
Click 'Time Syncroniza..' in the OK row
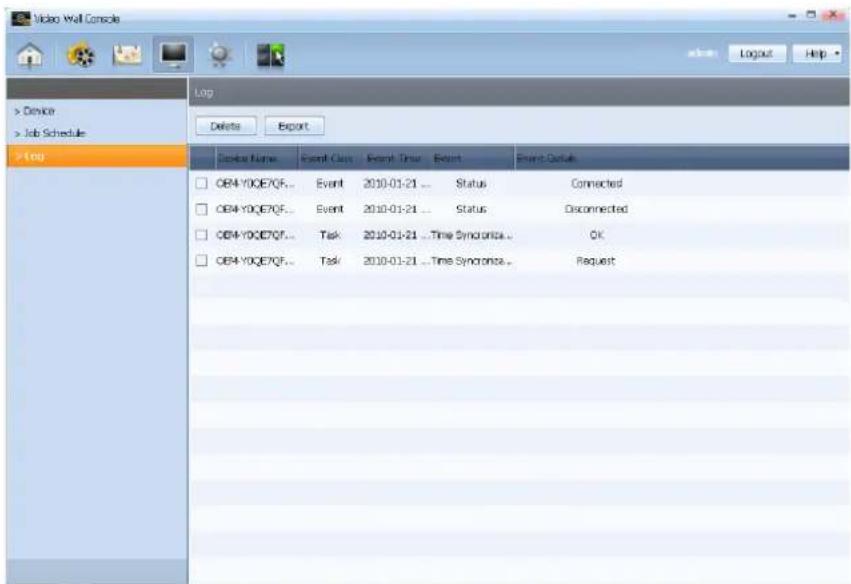pos(472,235)
